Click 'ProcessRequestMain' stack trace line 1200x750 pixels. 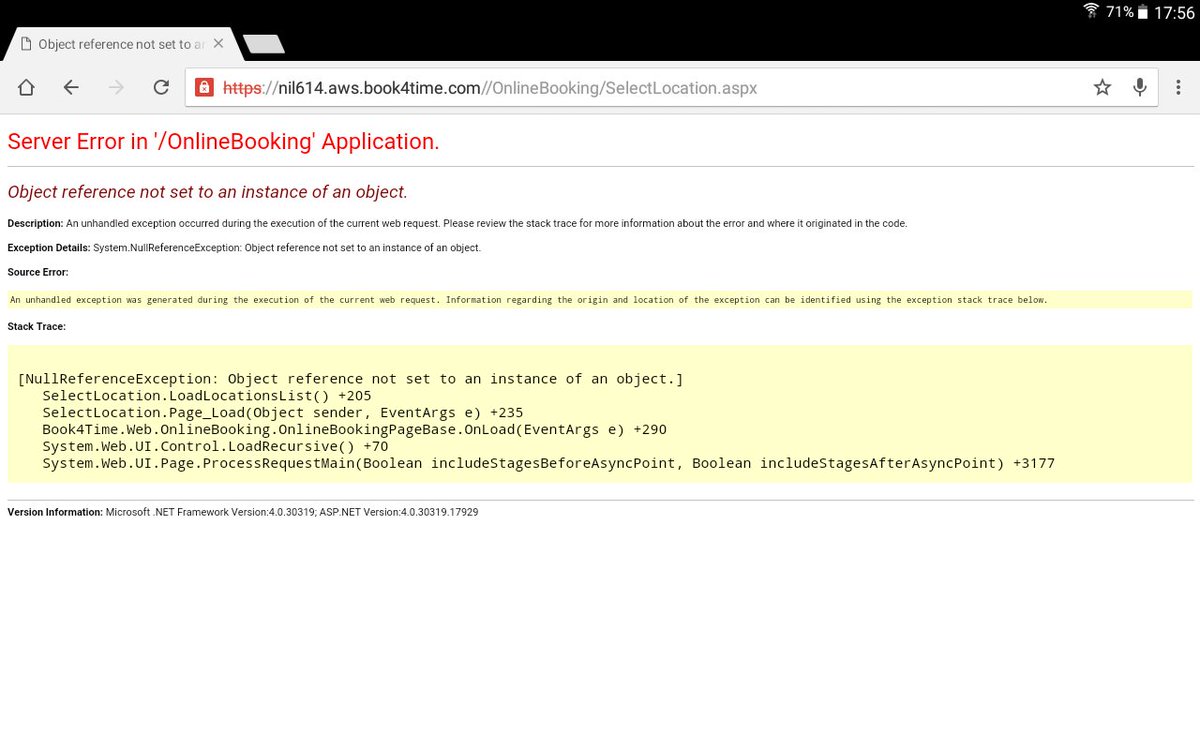(548, 463)
